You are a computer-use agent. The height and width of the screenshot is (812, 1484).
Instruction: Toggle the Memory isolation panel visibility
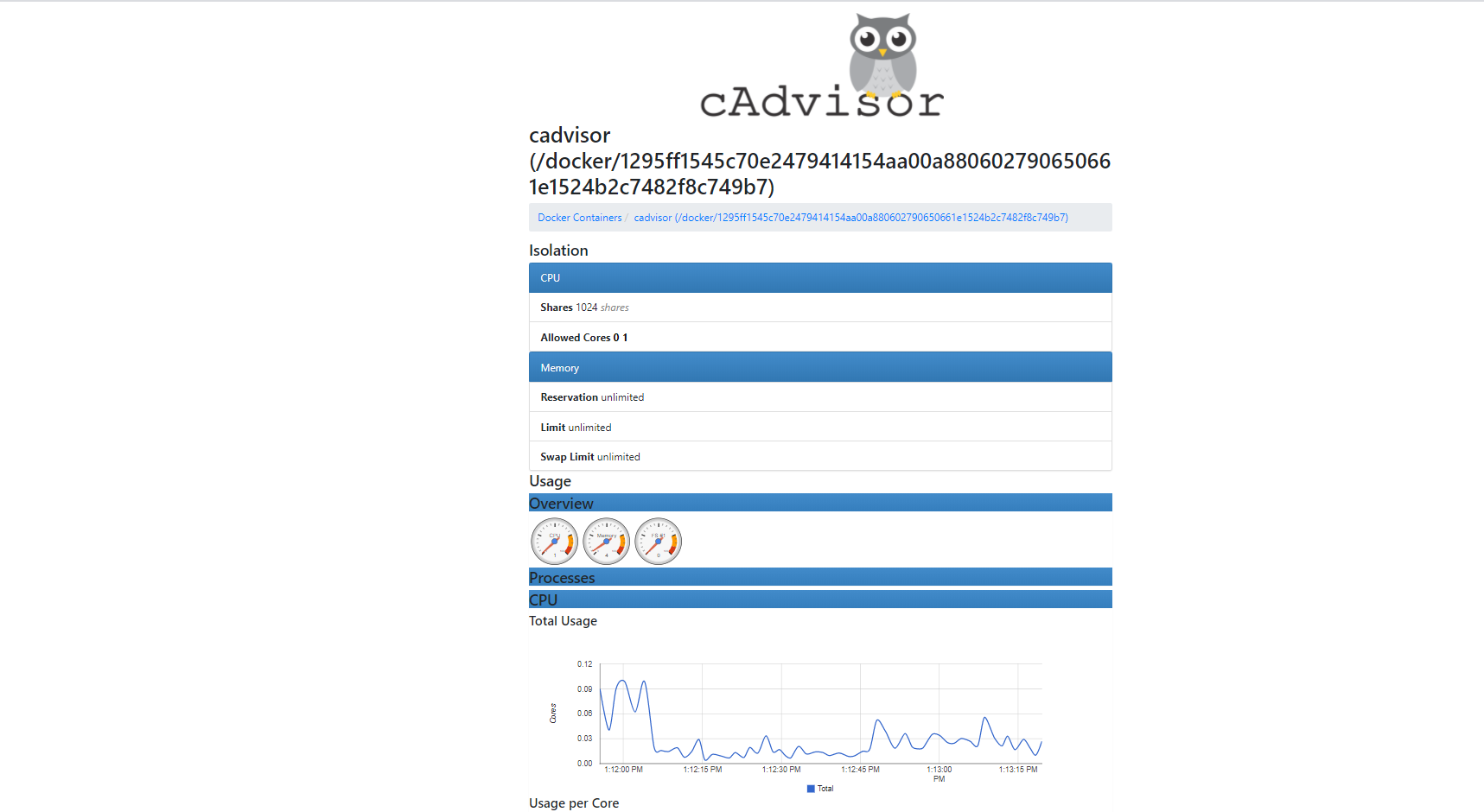tap(819, 366)
